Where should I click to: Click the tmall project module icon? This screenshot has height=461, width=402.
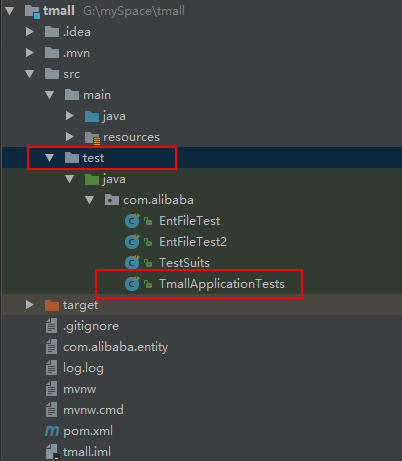tap(32, 12)
